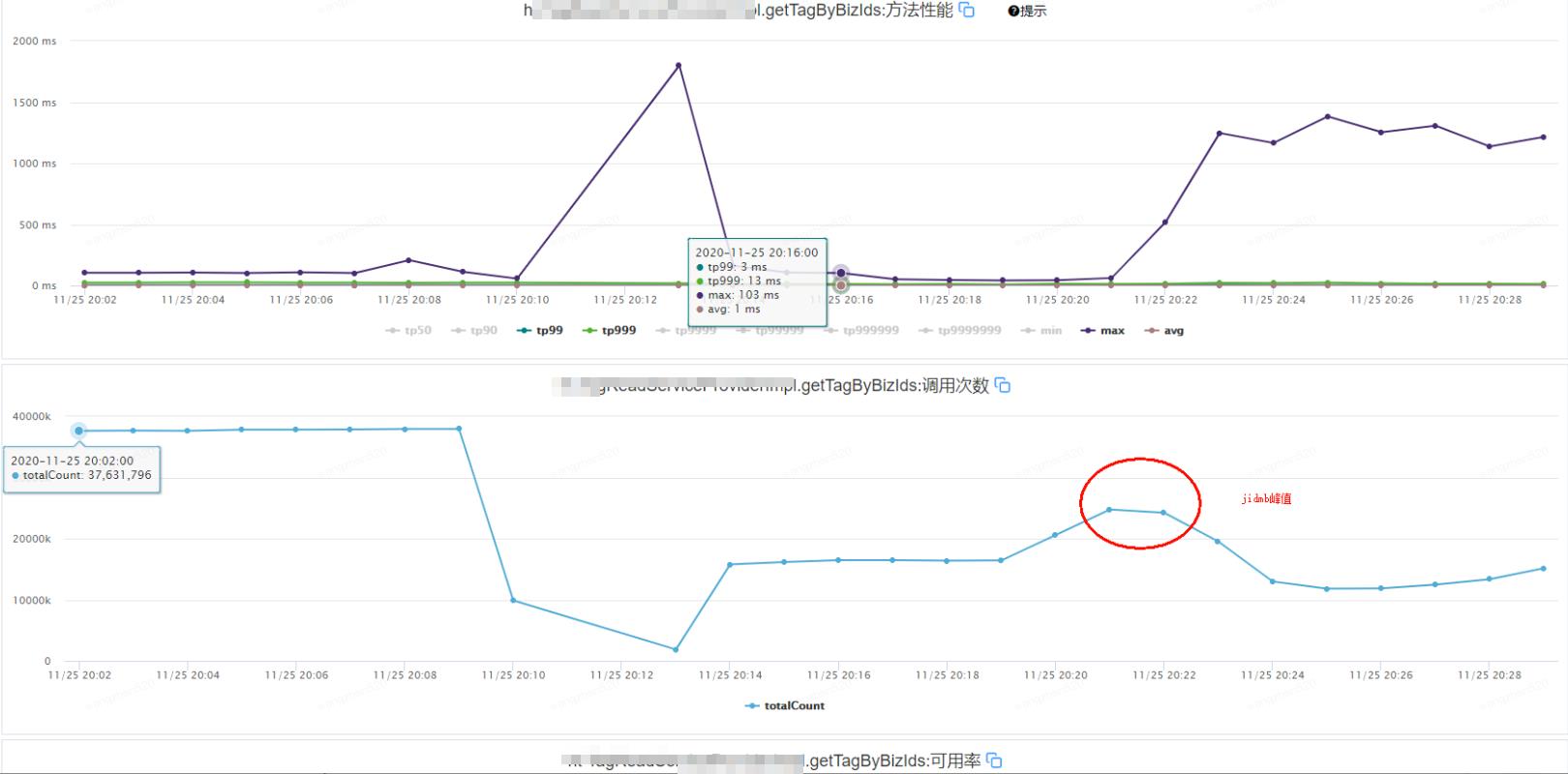Hide the tp999 series via legend

pos(610,331)
